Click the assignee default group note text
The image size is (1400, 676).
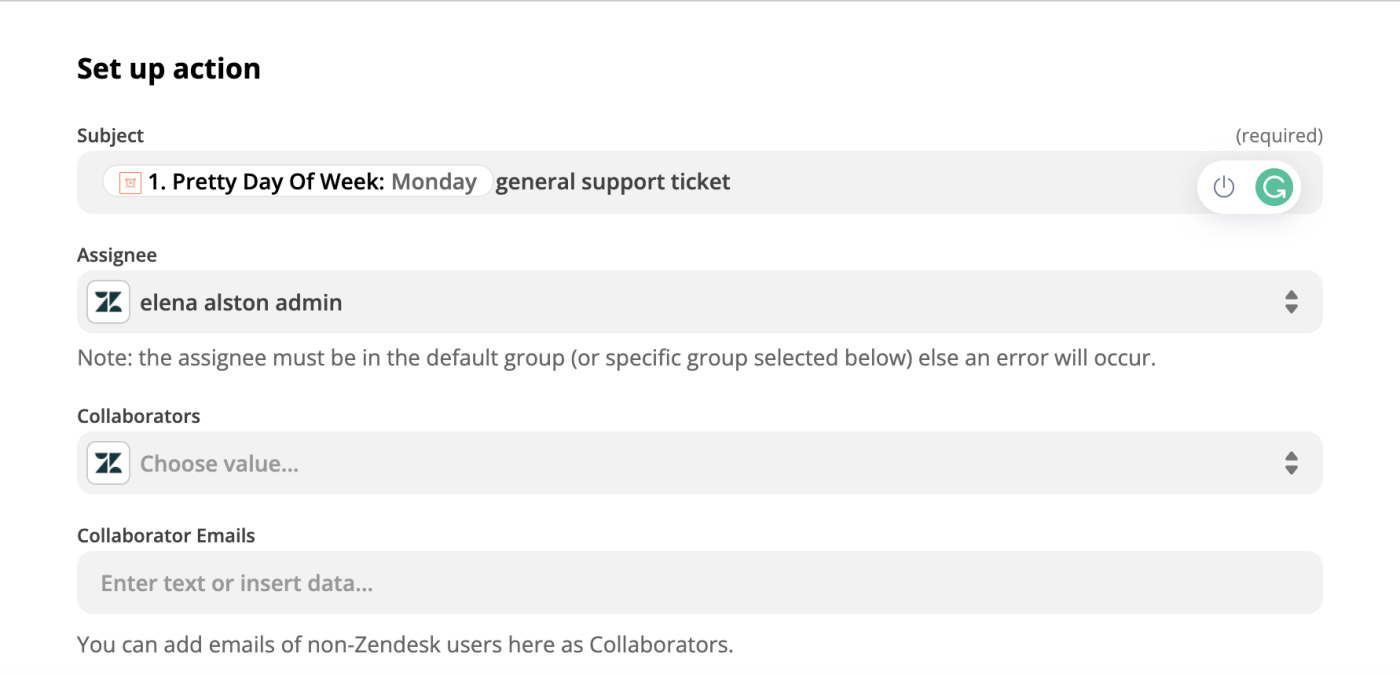point(616,357)
